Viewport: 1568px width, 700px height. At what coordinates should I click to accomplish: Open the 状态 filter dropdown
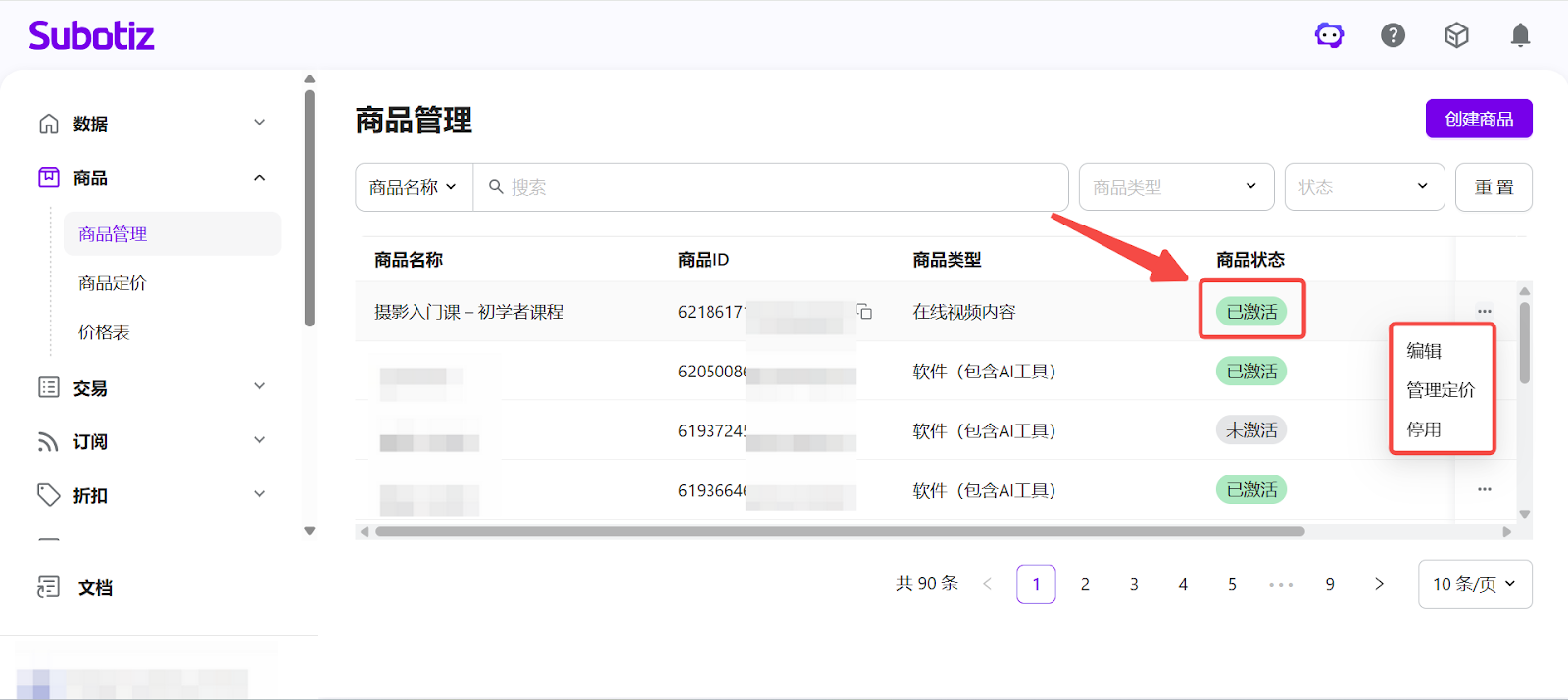tap(1364, 187)
